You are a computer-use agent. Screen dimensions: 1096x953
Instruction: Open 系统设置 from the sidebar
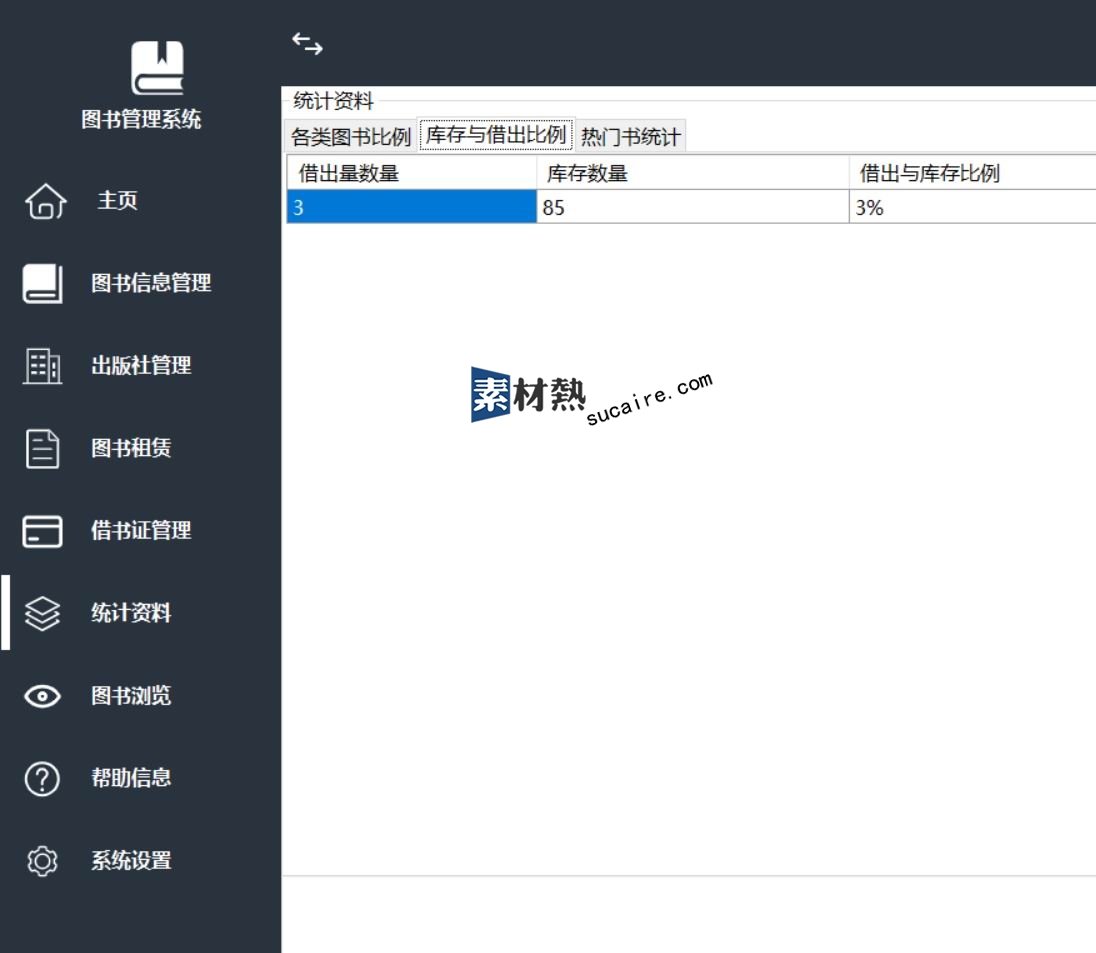click(131, 861)
